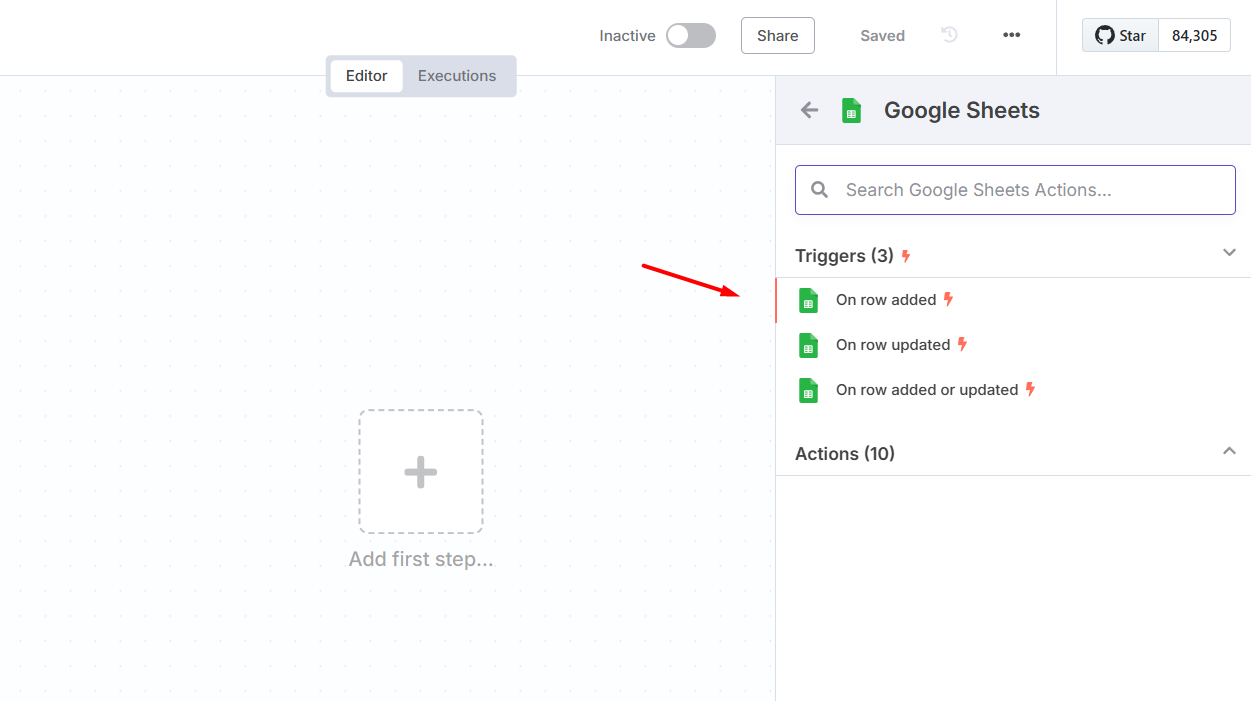Click the lightning bolt after 'On row added or updated'

[x=1031, y=389]
